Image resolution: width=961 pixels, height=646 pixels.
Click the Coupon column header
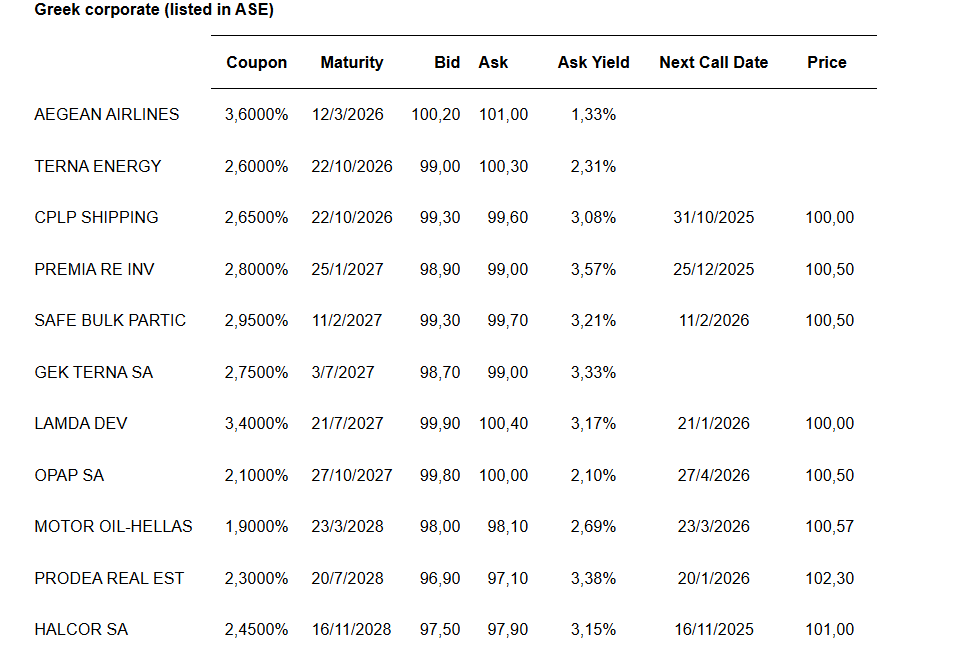pos(256,62)
